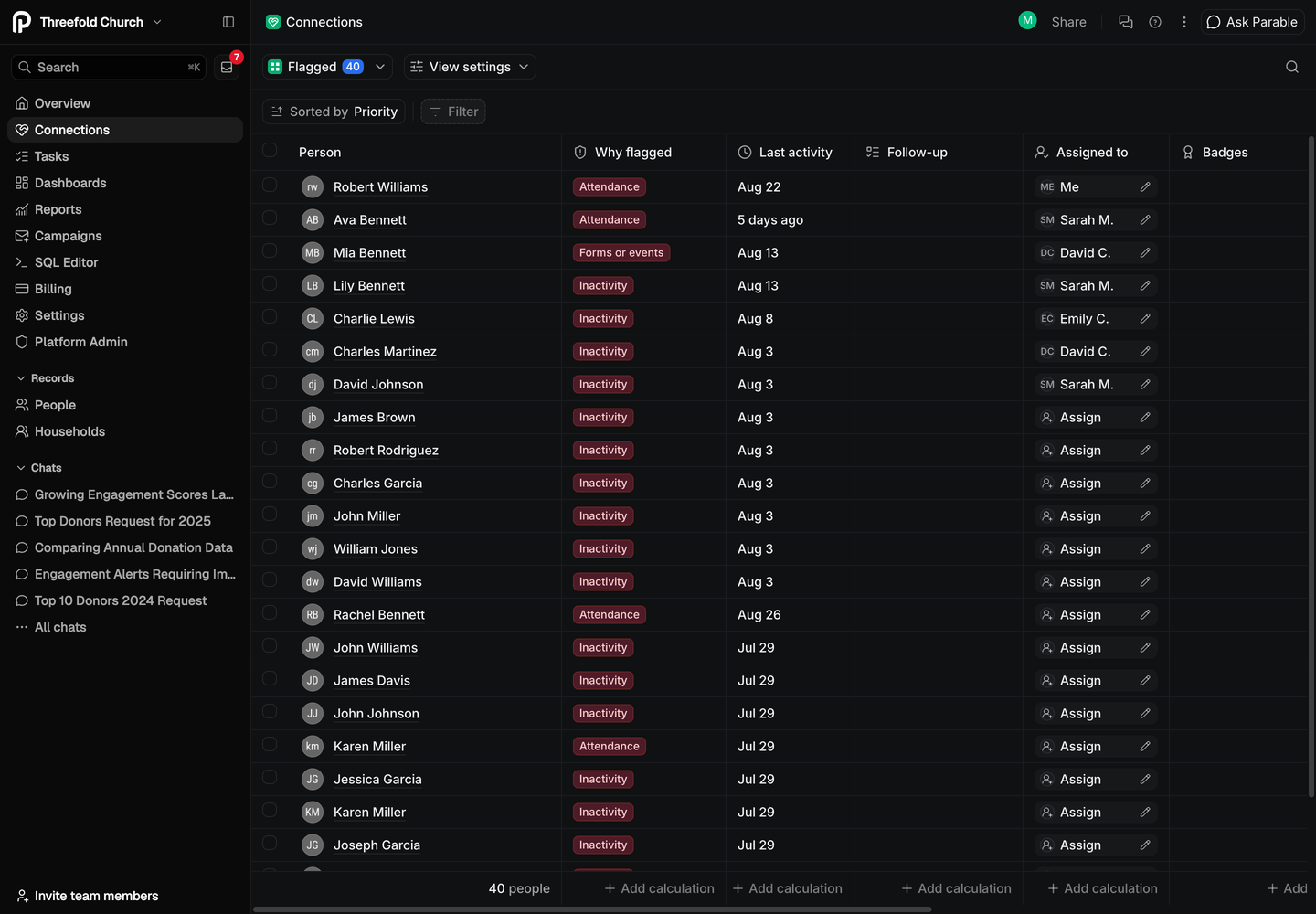
Task: Click the horizontal scrollbar at table bottom
Action: click(x=592, y=909)
